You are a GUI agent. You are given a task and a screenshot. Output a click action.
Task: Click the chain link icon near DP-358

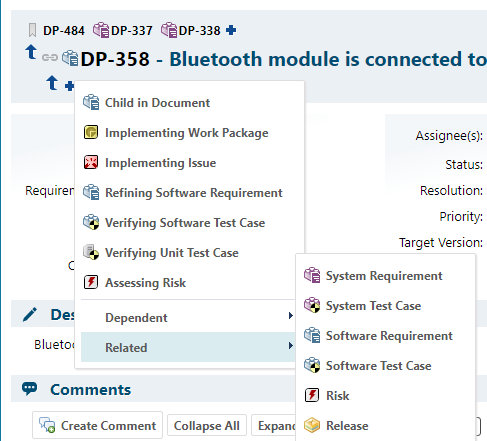(x=50, y=58)
